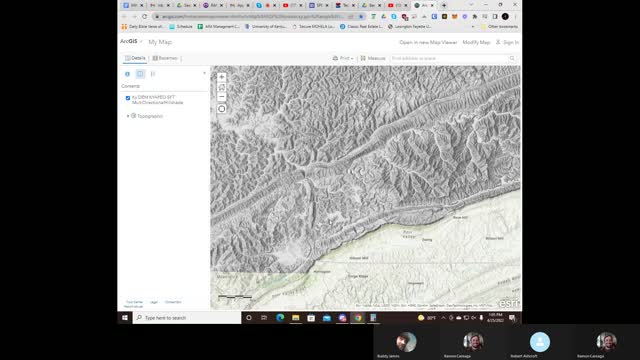Viewport: 640px width, 360px height.
Task: Zoom out on the map
Action: pos(222,97)
